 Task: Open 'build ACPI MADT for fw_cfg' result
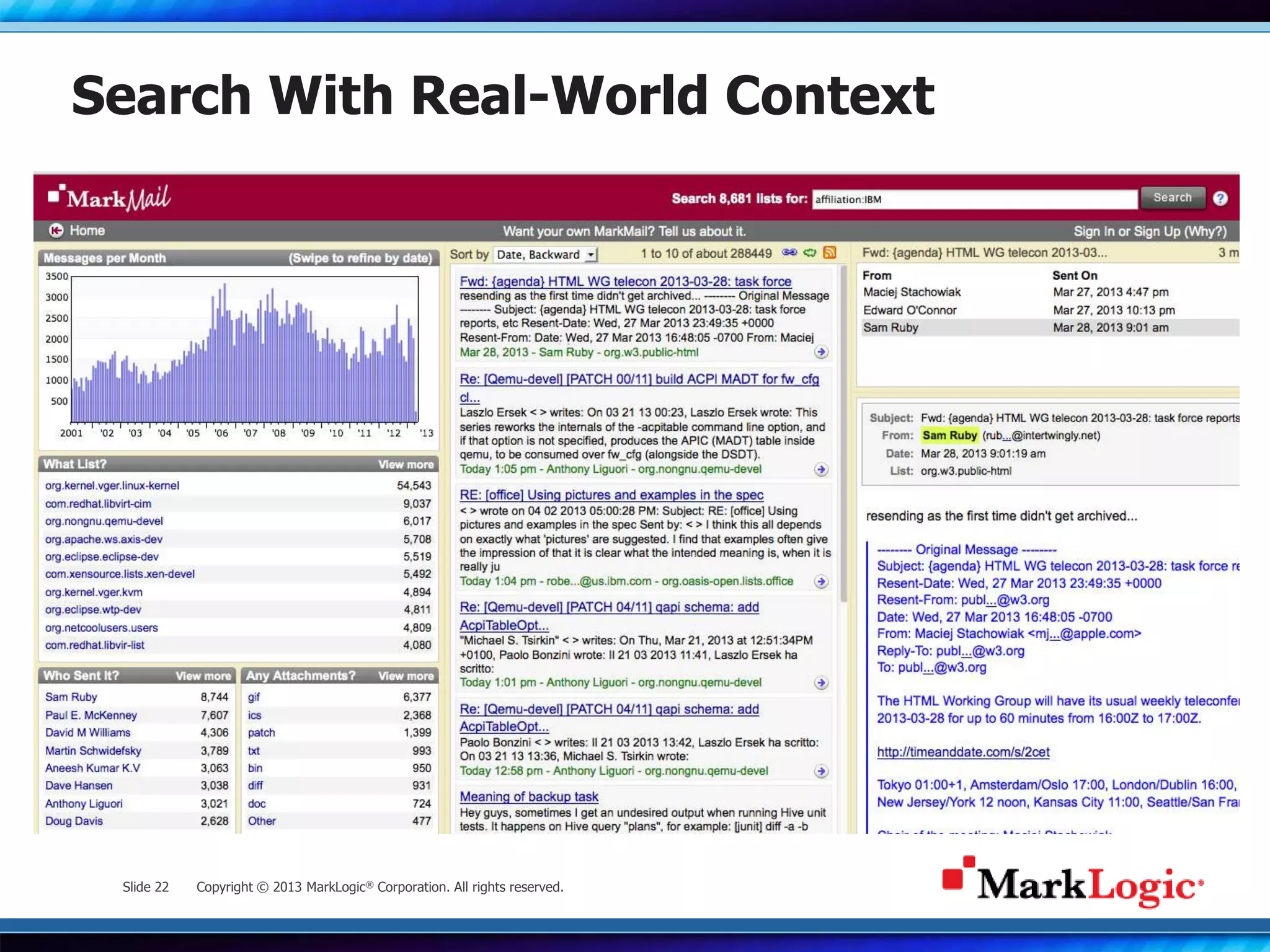coord(639,387)
